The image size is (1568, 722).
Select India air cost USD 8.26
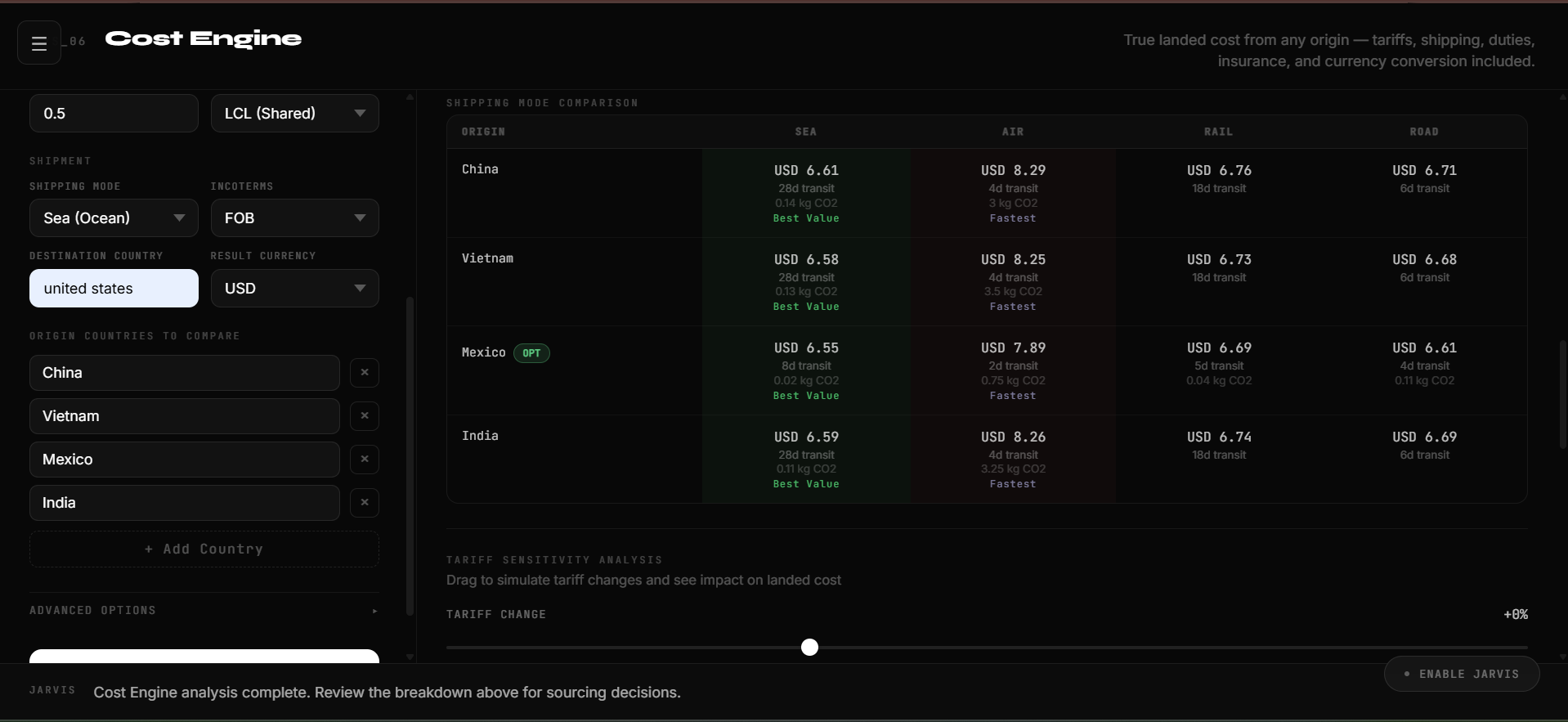tap(1013, 437)
